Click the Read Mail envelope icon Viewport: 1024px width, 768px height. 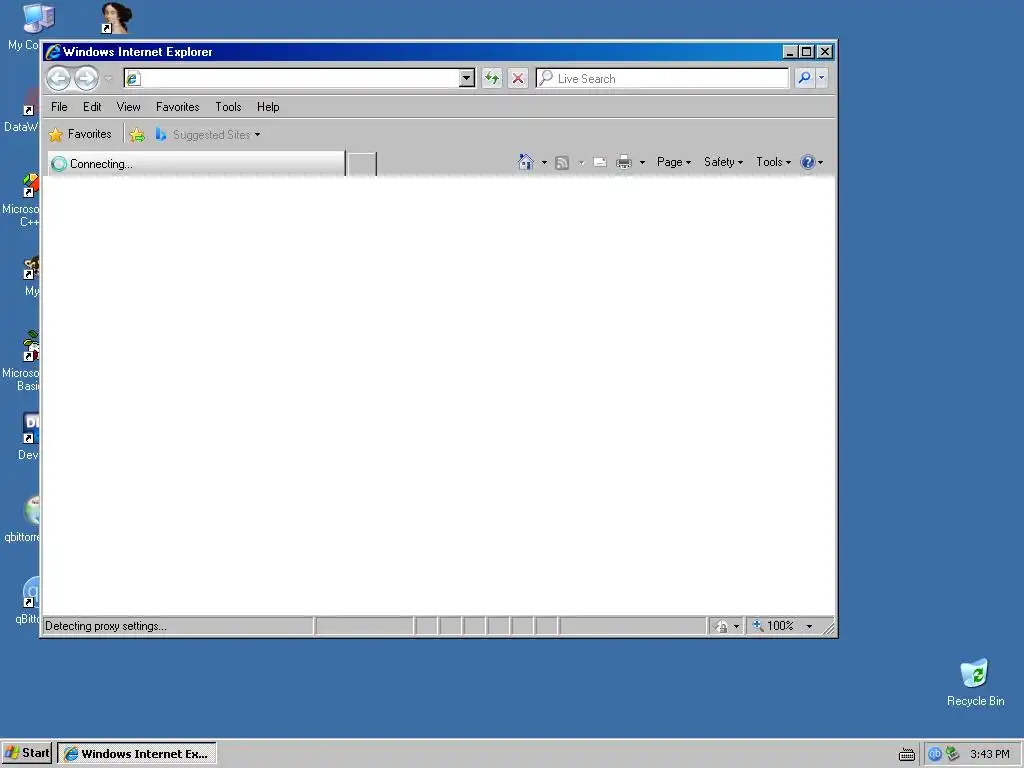pos(600,162)
